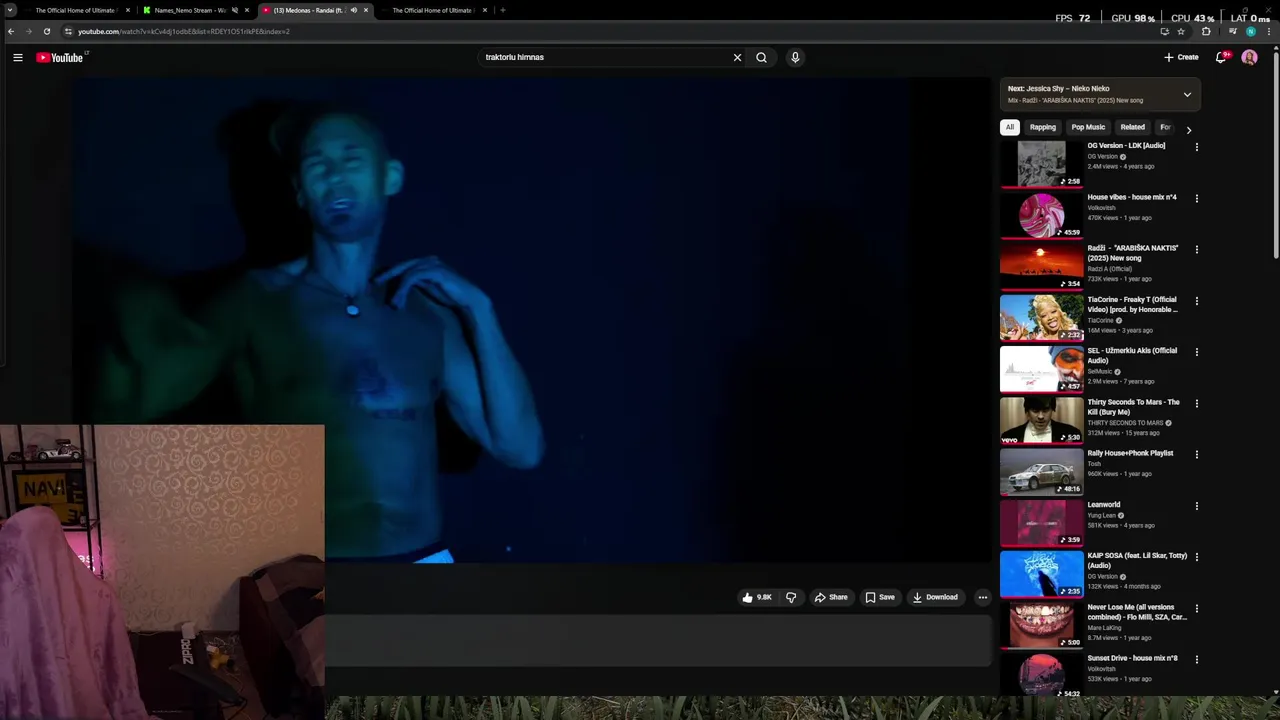Open the Chrome three-dot menu
This screenshot has height=720, width=1280.
(1268, 31)
